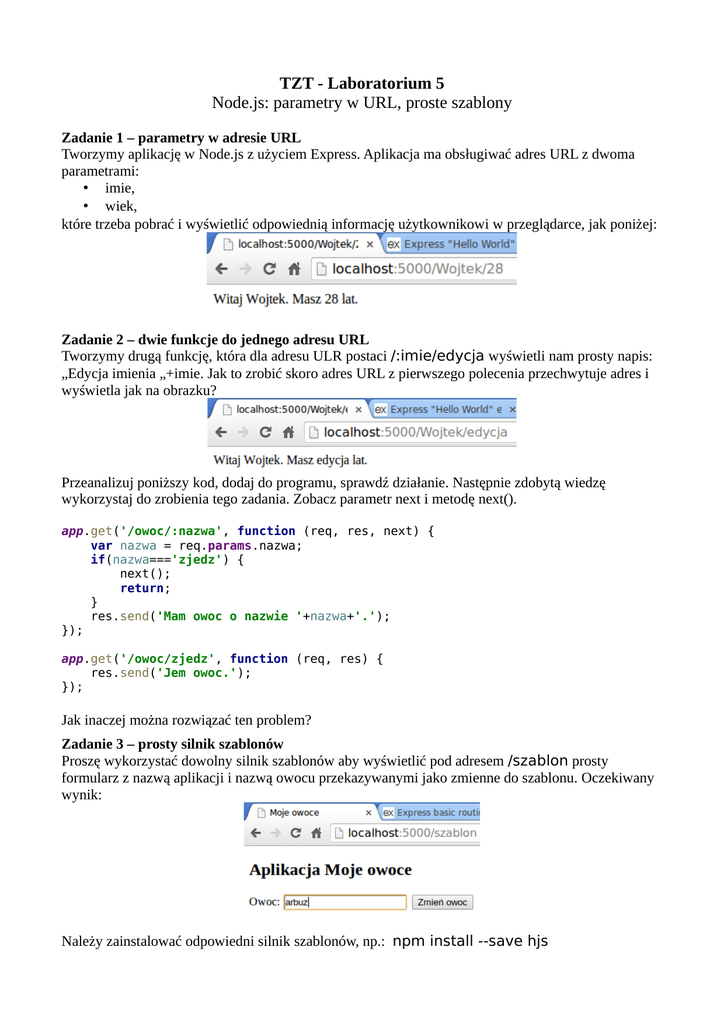Close the Moje owoce tab
724x1024 pixels.
click(368, 813)
